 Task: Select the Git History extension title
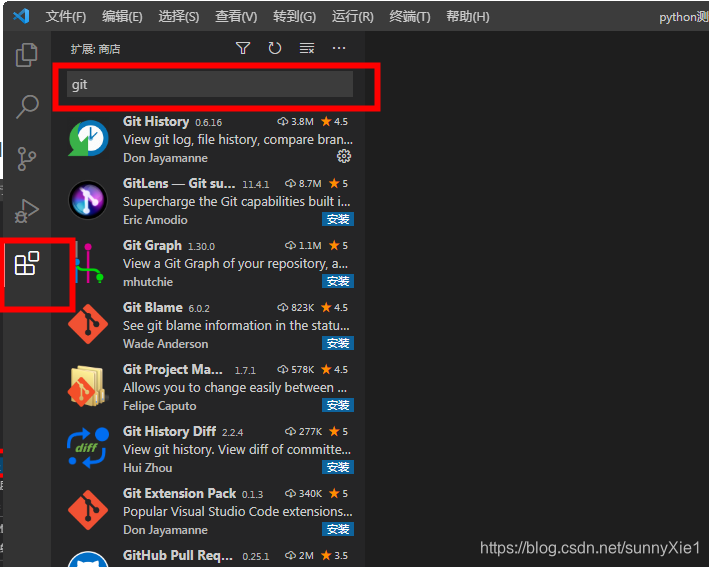coord(156,122)
